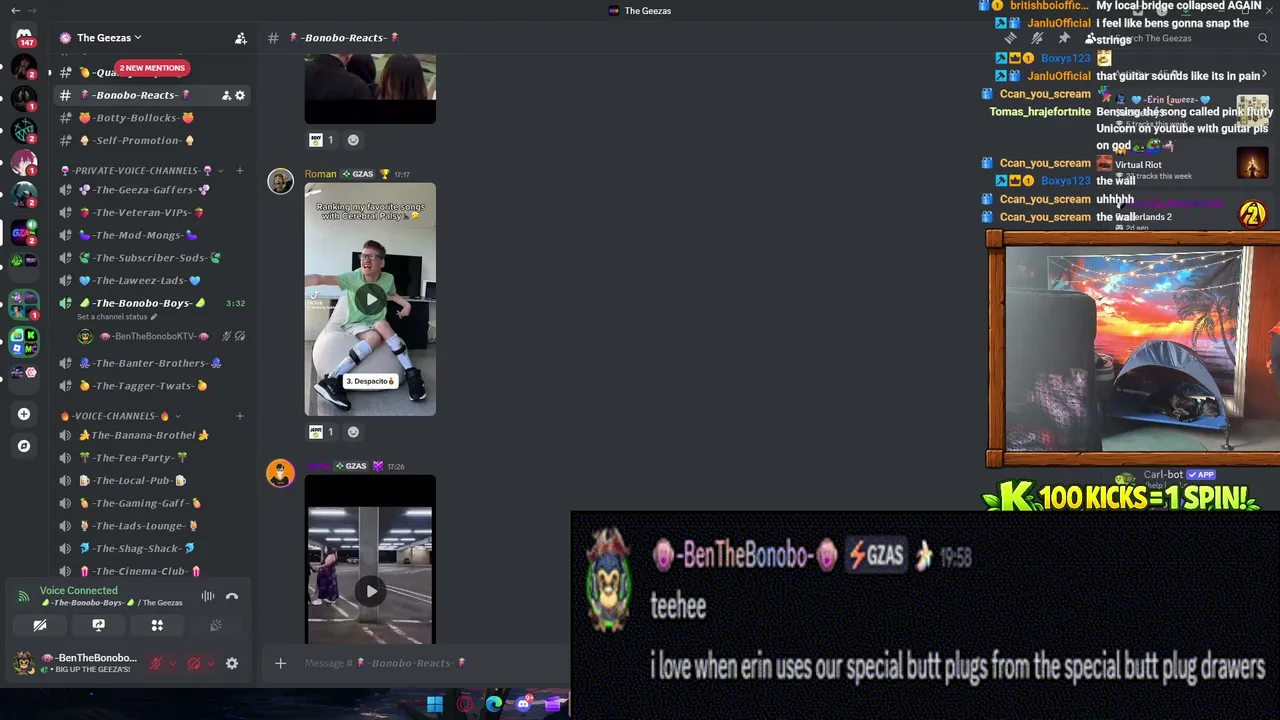Share your screen in voice channel
The image size is (1280, 720).
(98, 625)
